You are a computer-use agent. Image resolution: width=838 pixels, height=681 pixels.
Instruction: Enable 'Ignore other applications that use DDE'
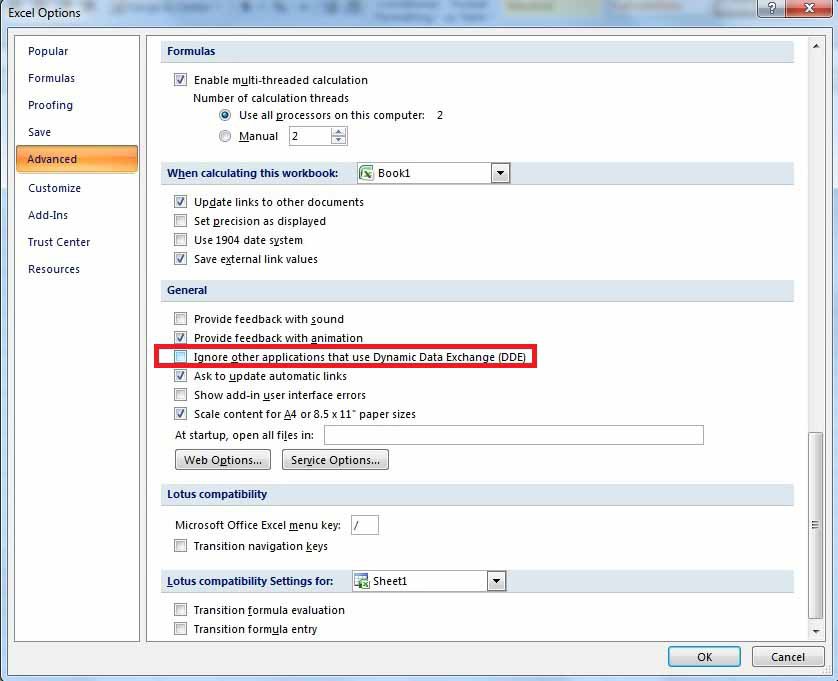(x=181, y=355)
